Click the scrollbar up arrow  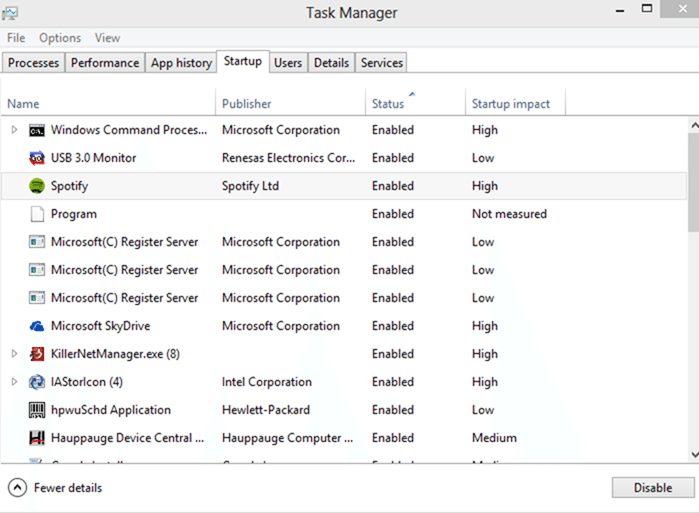694,126
